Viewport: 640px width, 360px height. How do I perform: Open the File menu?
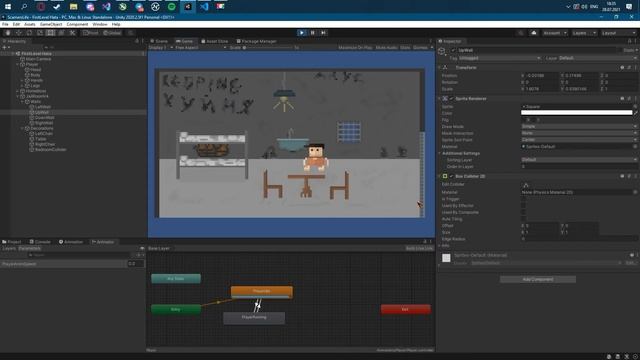[5, 24]
